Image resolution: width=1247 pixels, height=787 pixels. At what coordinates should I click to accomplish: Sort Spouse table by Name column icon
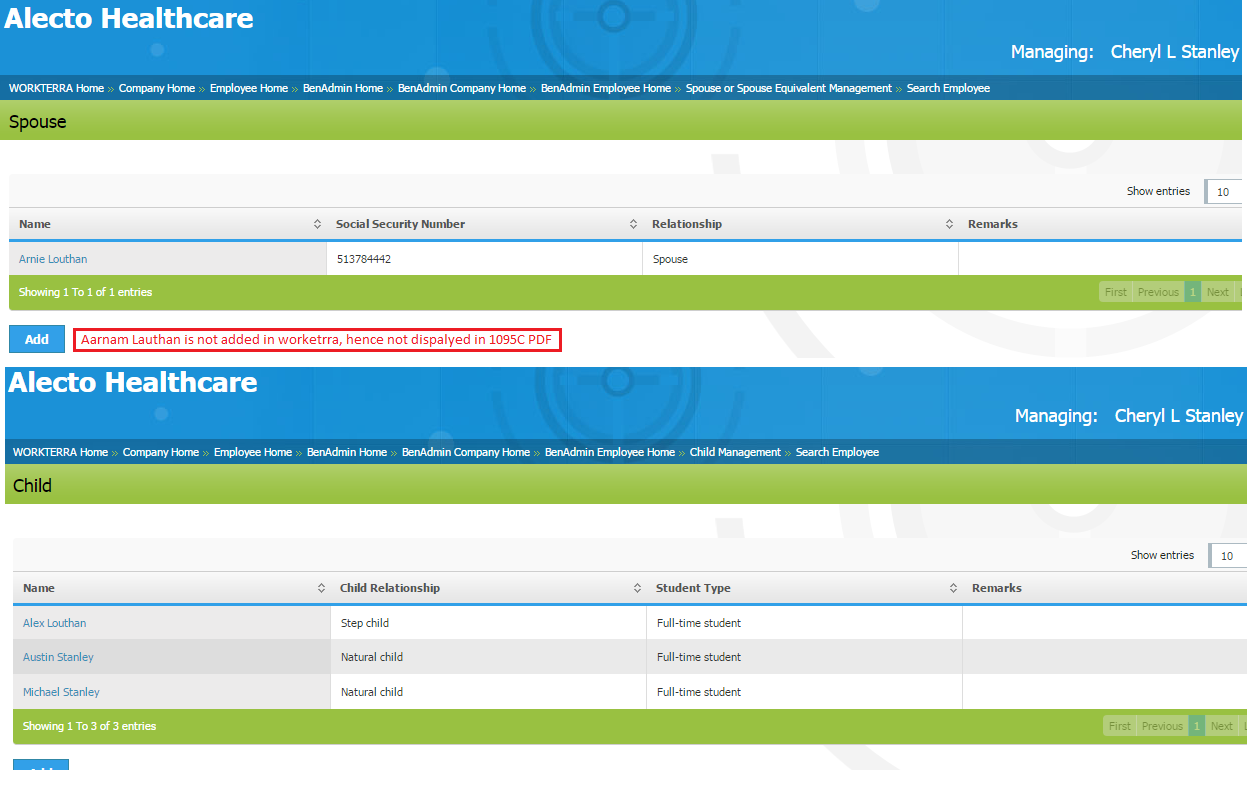tap(318, 225)
